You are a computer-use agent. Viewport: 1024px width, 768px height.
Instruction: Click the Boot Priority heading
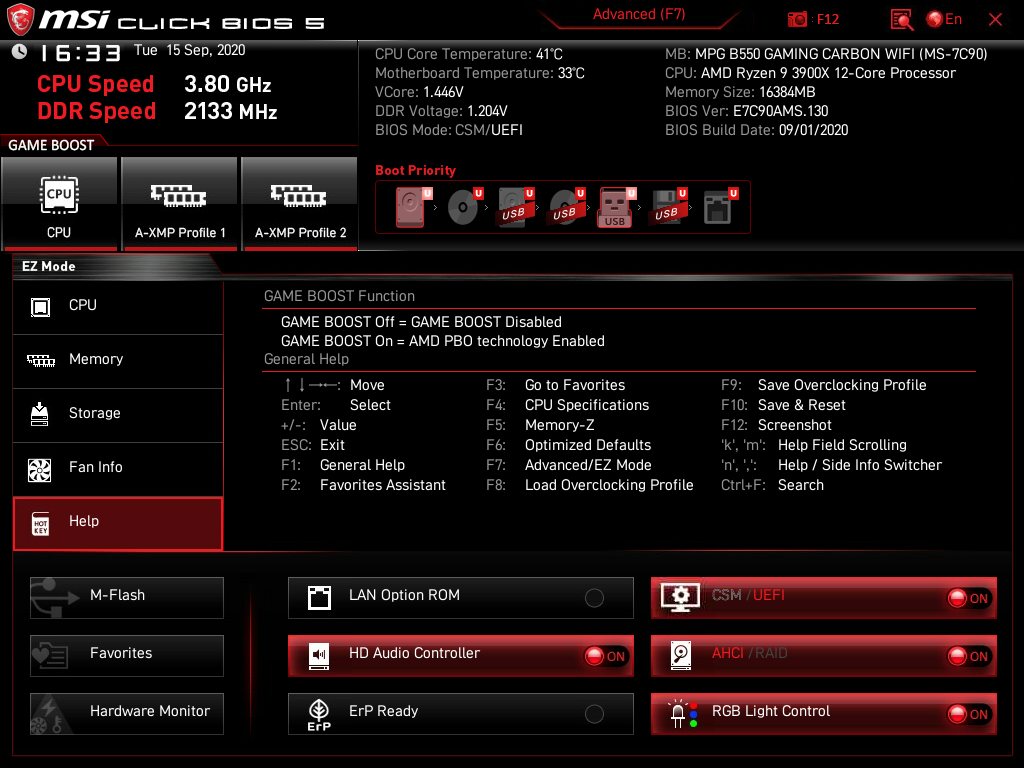(x=415, y=170)
